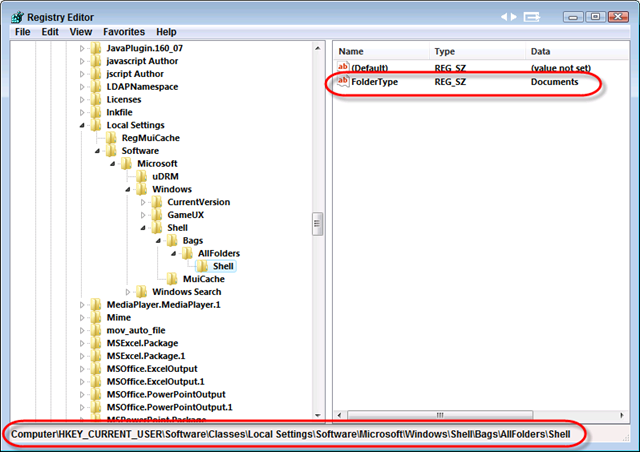Collapse the Windows key

click(128, 189)
